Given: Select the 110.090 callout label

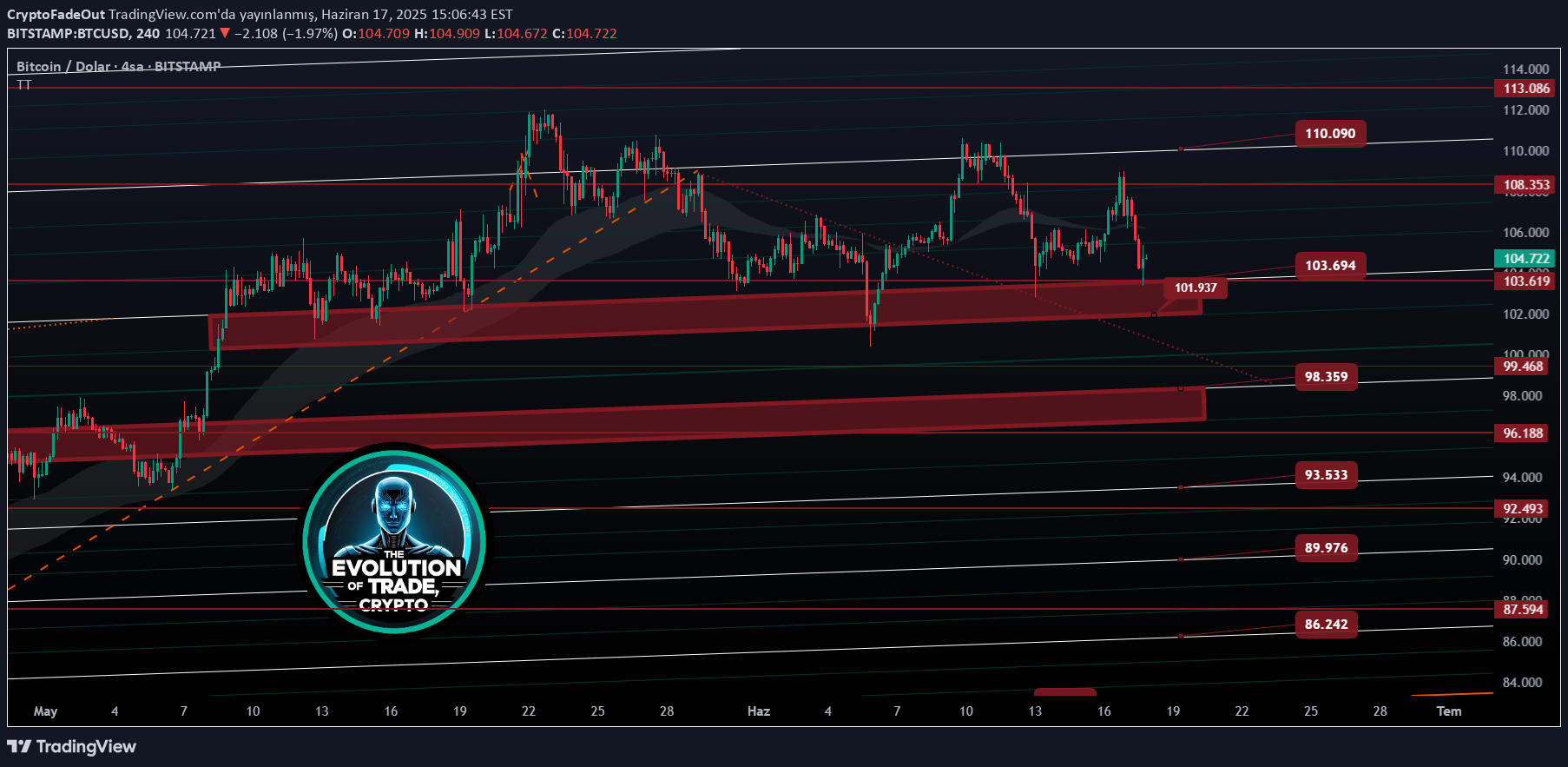Looking at the screenshot, I should 1330,134.
